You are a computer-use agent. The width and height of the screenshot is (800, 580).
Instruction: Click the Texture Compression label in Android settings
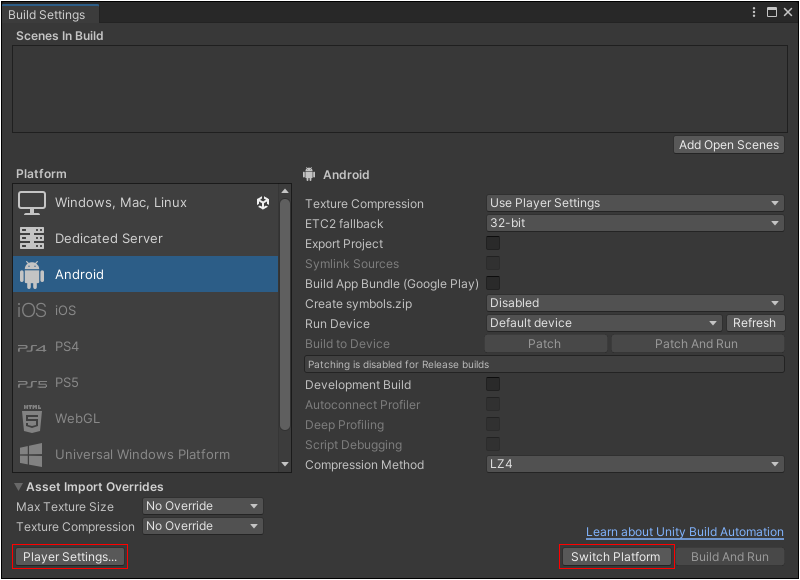364,204
